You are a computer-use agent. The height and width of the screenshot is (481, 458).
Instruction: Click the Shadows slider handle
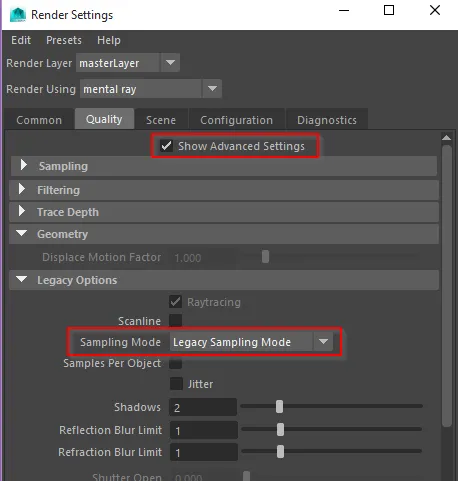tap(279, 407)
